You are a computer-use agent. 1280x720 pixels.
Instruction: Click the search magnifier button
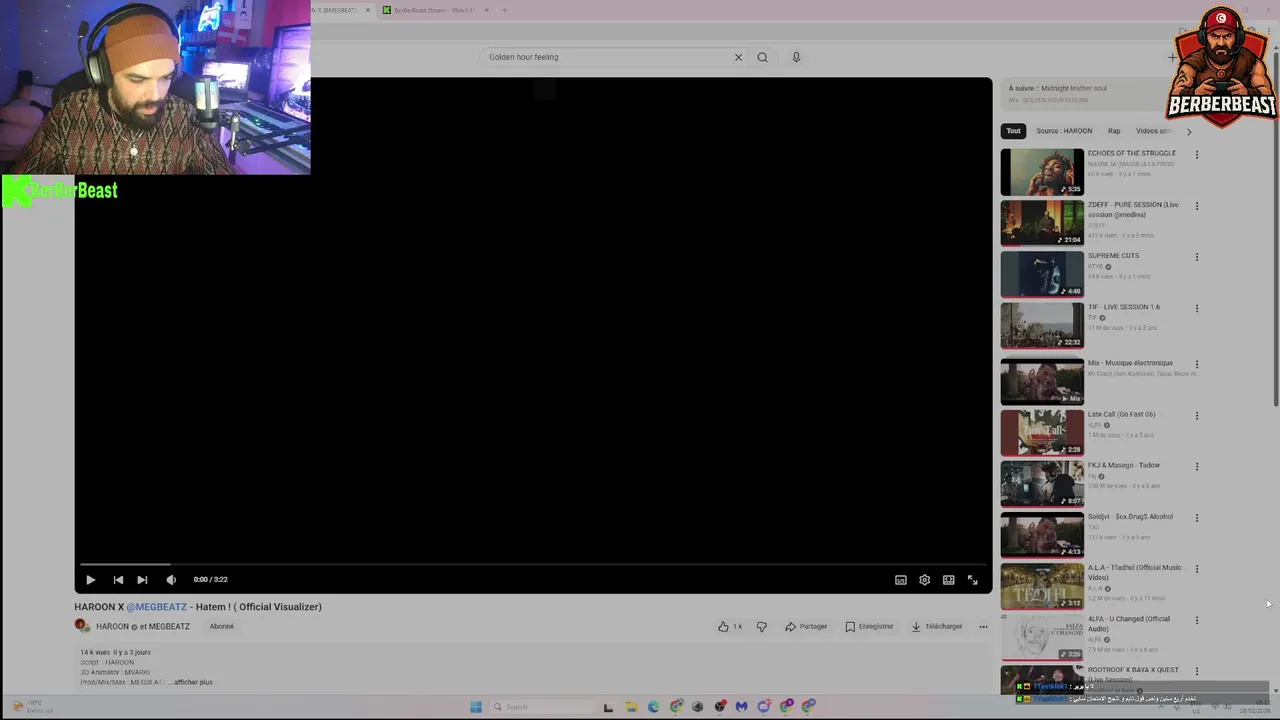762,57
